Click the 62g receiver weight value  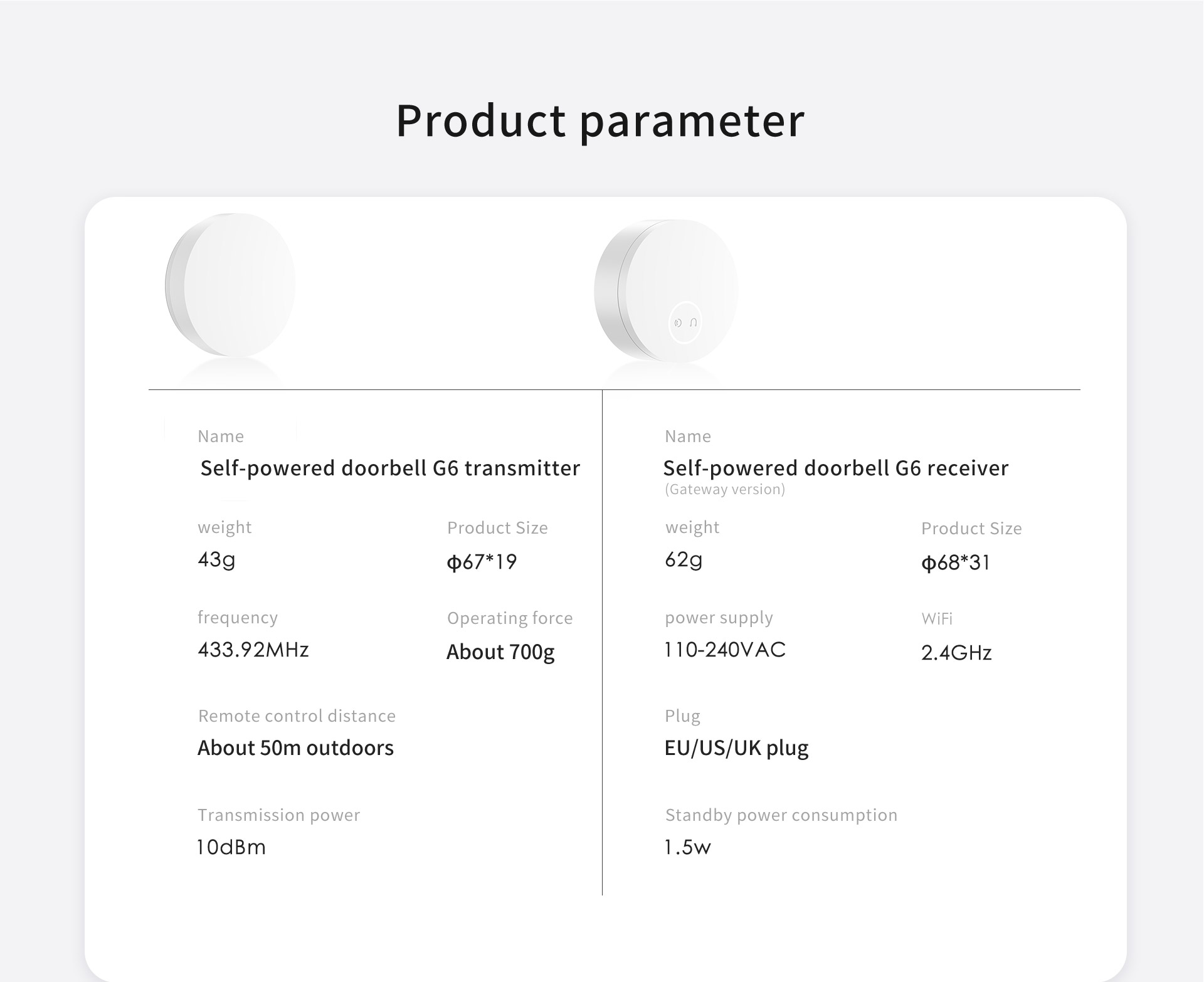(684, 559)
